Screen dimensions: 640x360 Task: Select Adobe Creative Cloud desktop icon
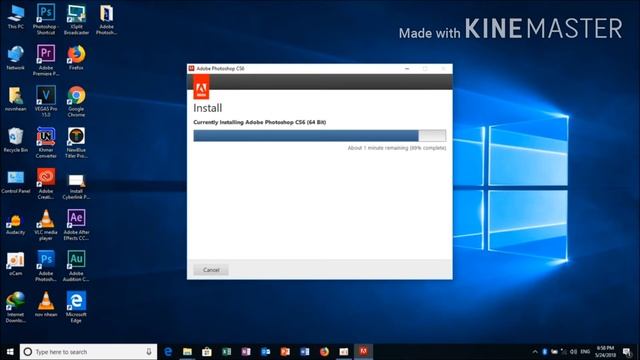[46, 184]
